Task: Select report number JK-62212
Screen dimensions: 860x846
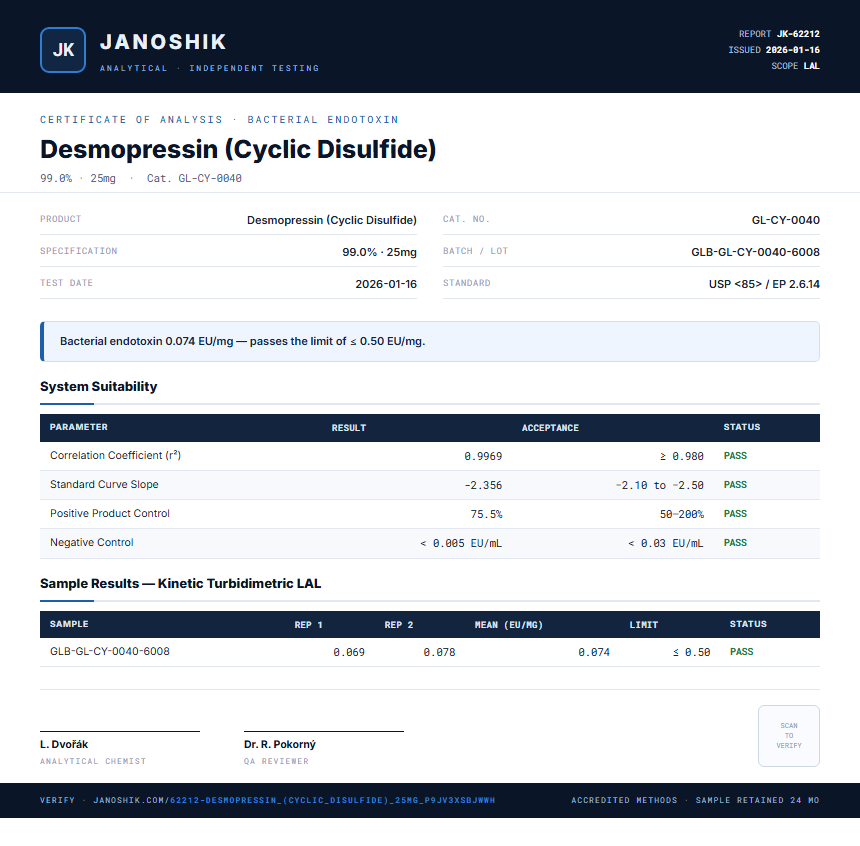Action: pyautogui.click(x=798, y=34)
